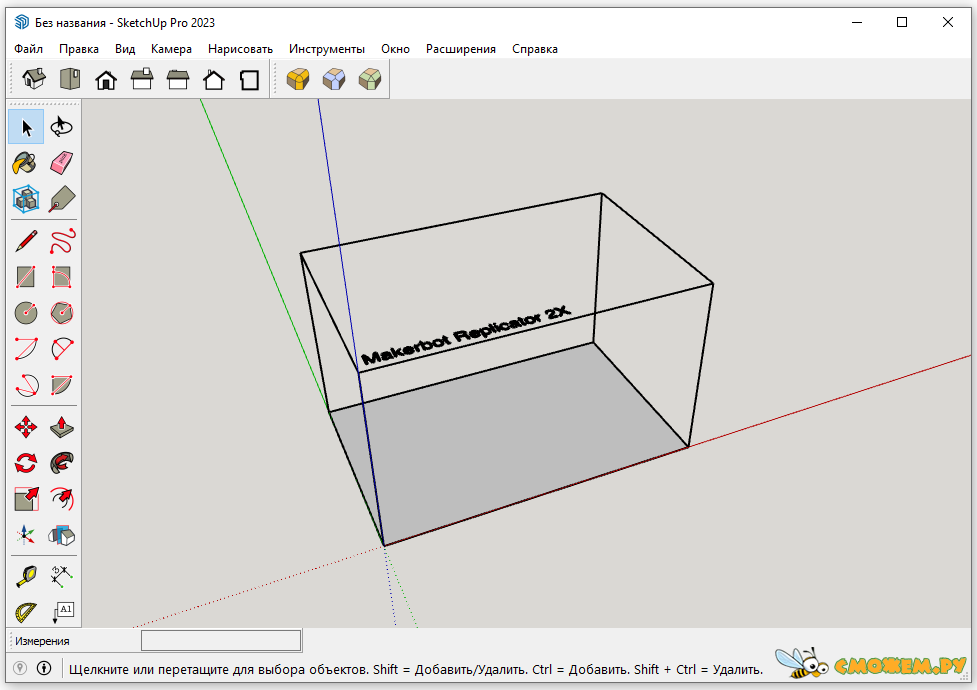Activate the Move tool
The height and width of the screenshot is (690, 977).
[26, 428]
